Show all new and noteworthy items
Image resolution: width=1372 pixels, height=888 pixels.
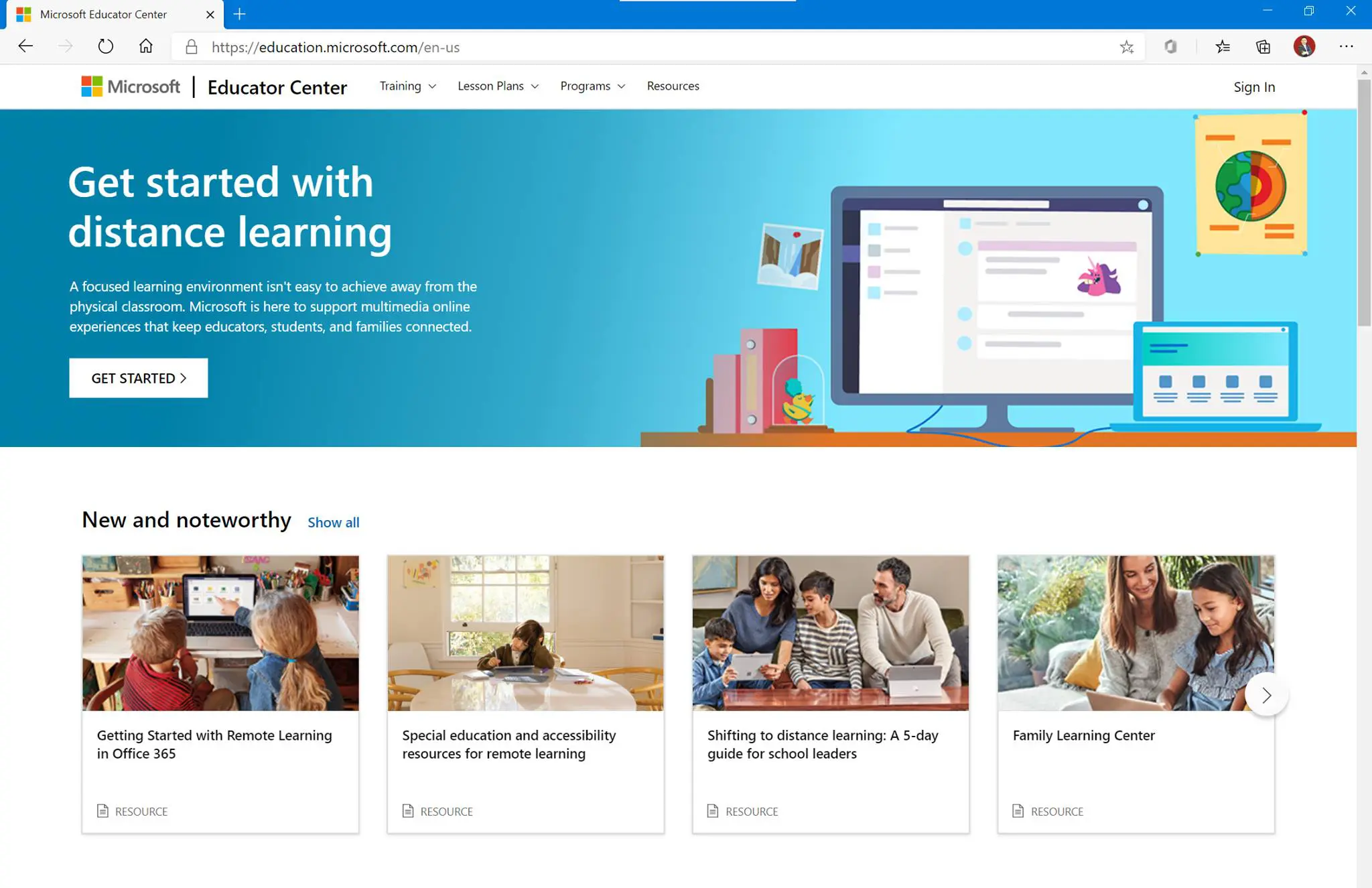pos(333,522)
